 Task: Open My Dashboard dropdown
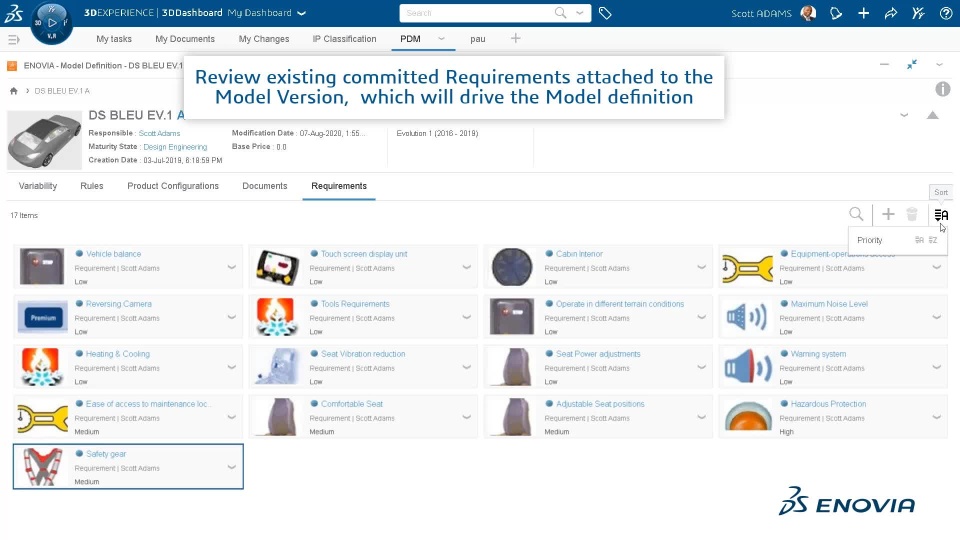301,13
